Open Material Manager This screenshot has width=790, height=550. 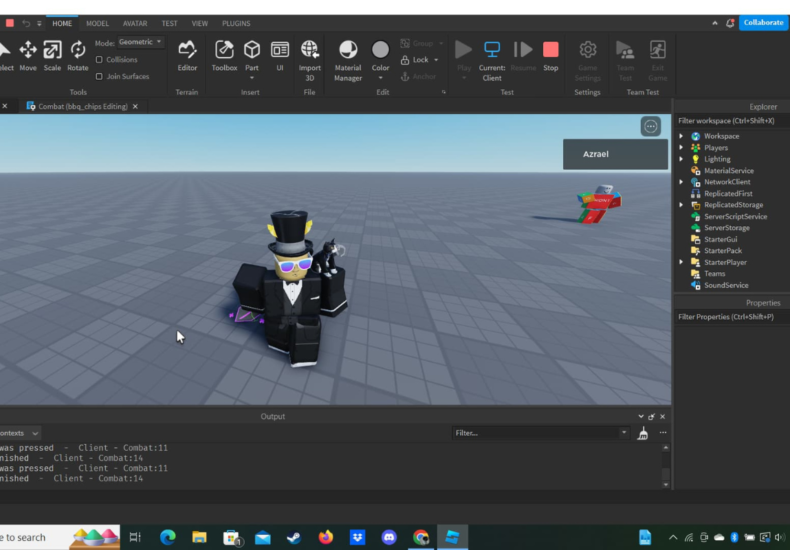coord(348,60)
